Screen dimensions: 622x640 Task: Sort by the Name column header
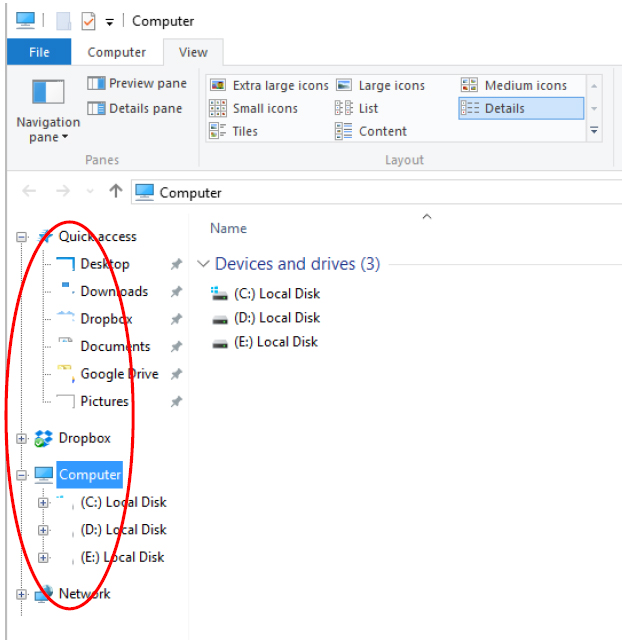(x=228, y=228)
